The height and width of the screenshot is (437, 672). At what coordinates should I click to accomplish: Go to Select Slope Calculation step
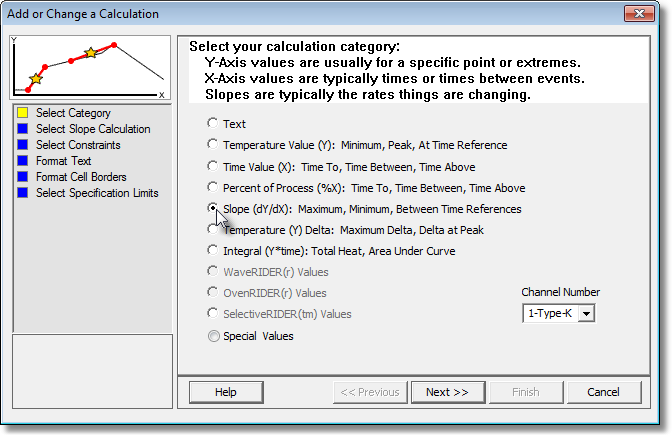93,129
